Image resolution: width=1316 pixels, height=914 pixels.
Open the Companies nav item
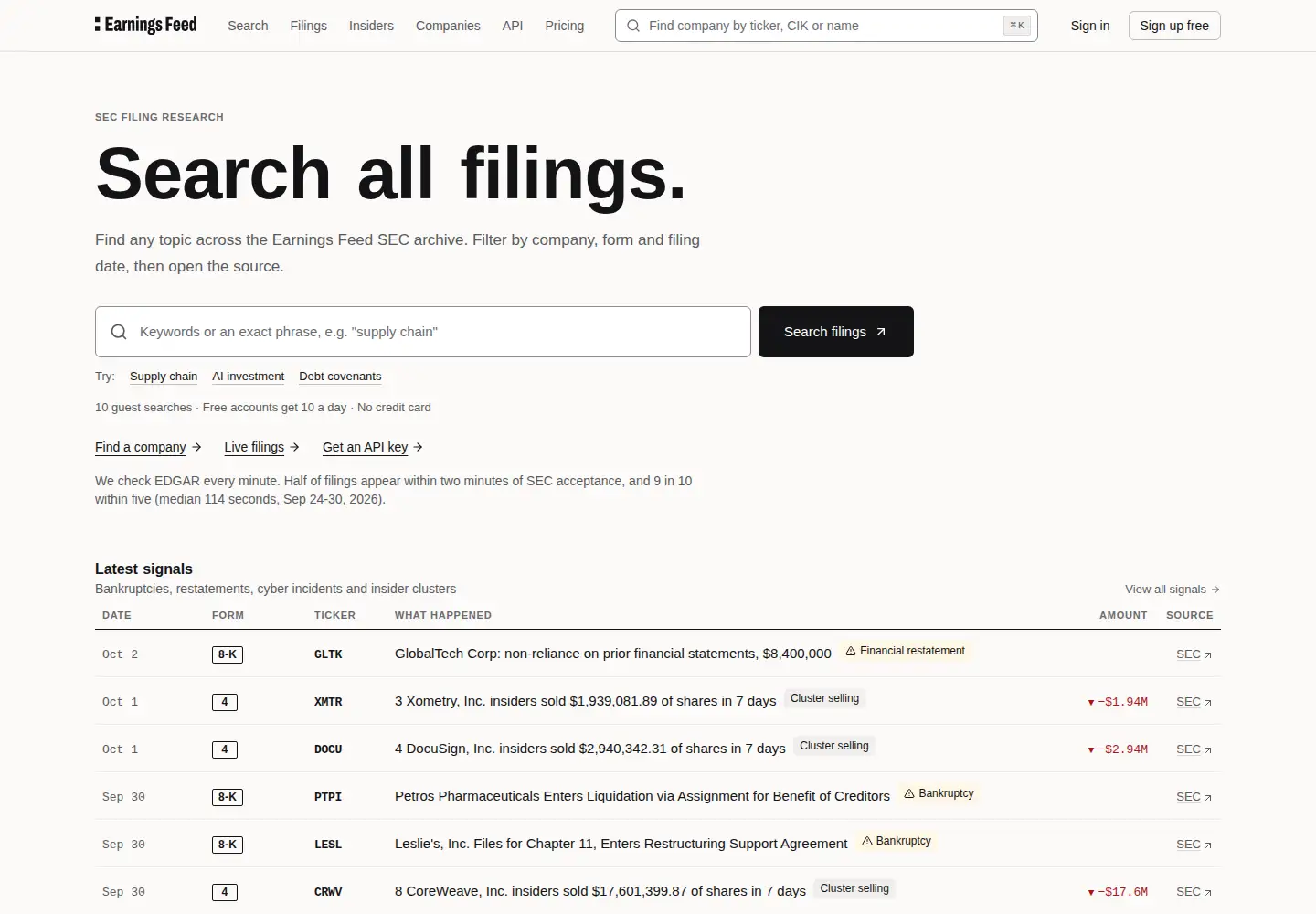[448, 26]
